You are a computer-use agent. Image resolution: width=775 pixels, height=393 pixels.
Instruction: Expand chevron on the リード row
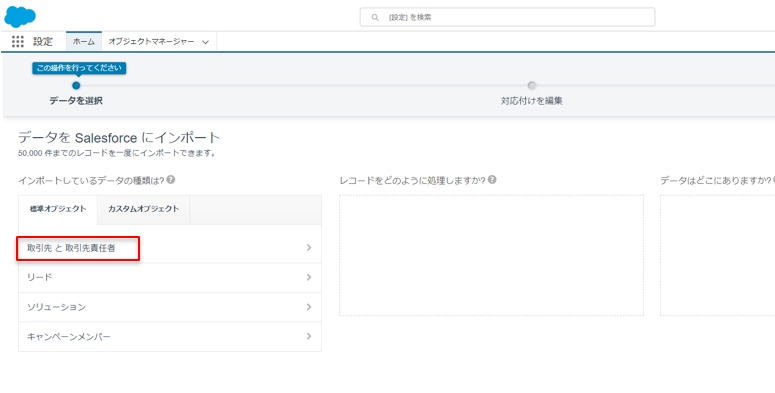pyautogui.click(x=309, y=277)
